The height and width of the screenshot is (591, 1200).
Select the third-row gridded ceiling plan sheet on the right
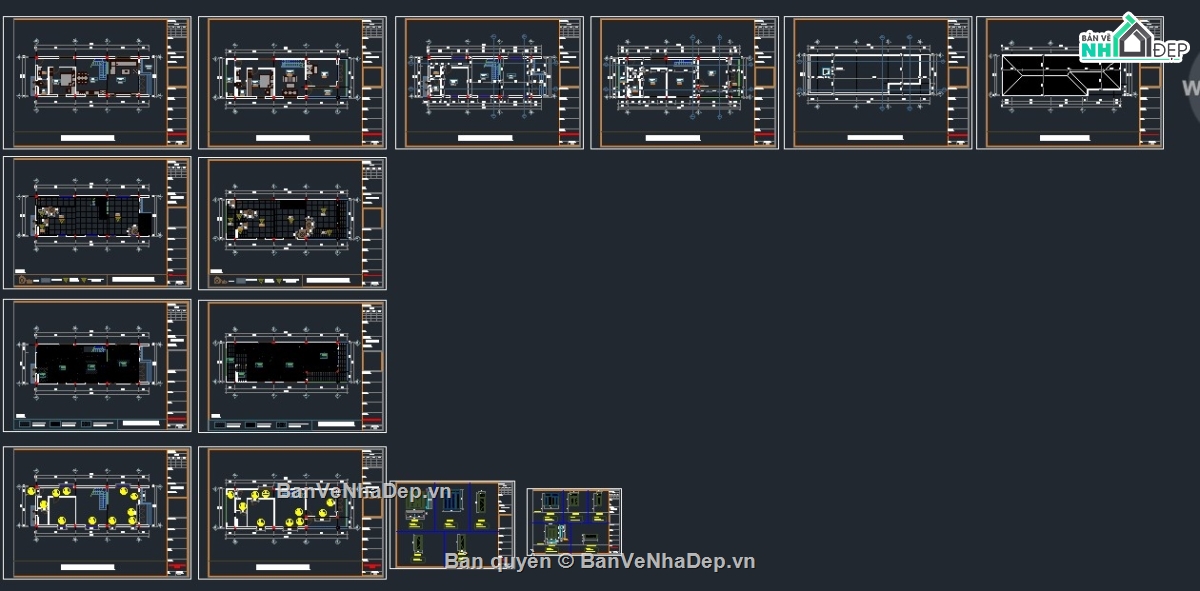tap(292, 366)
